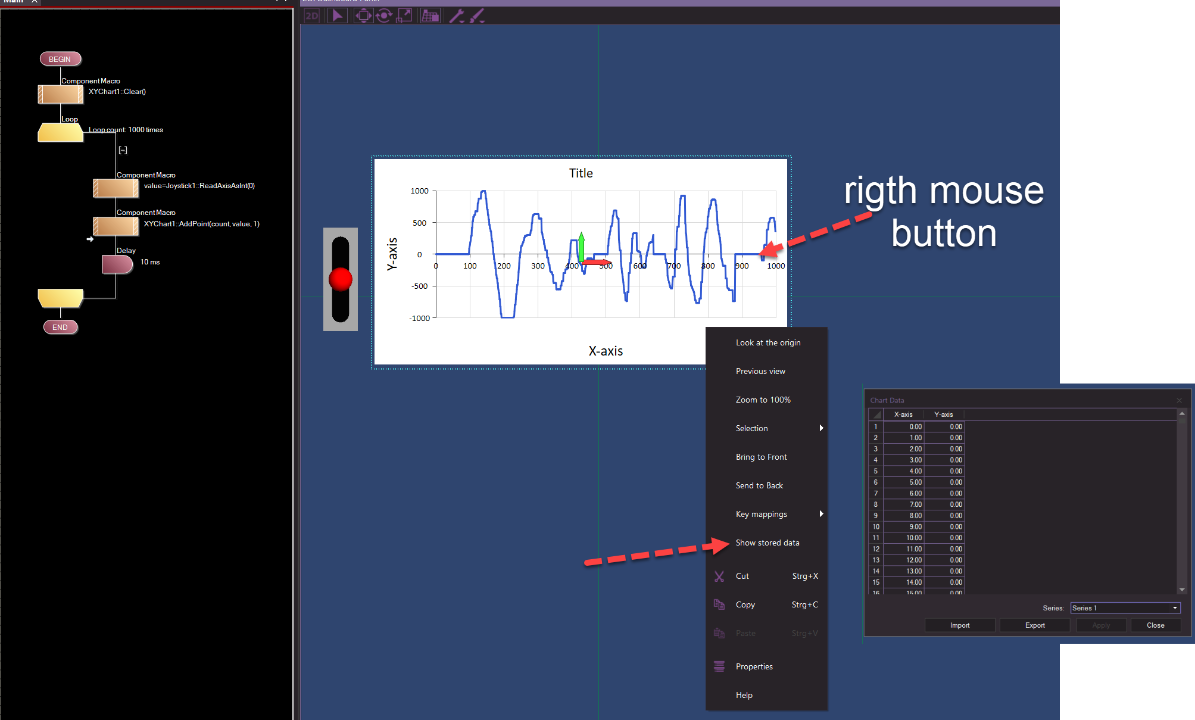
Task: Open the Series 1 dropdown
Action: click(1124, 608)
